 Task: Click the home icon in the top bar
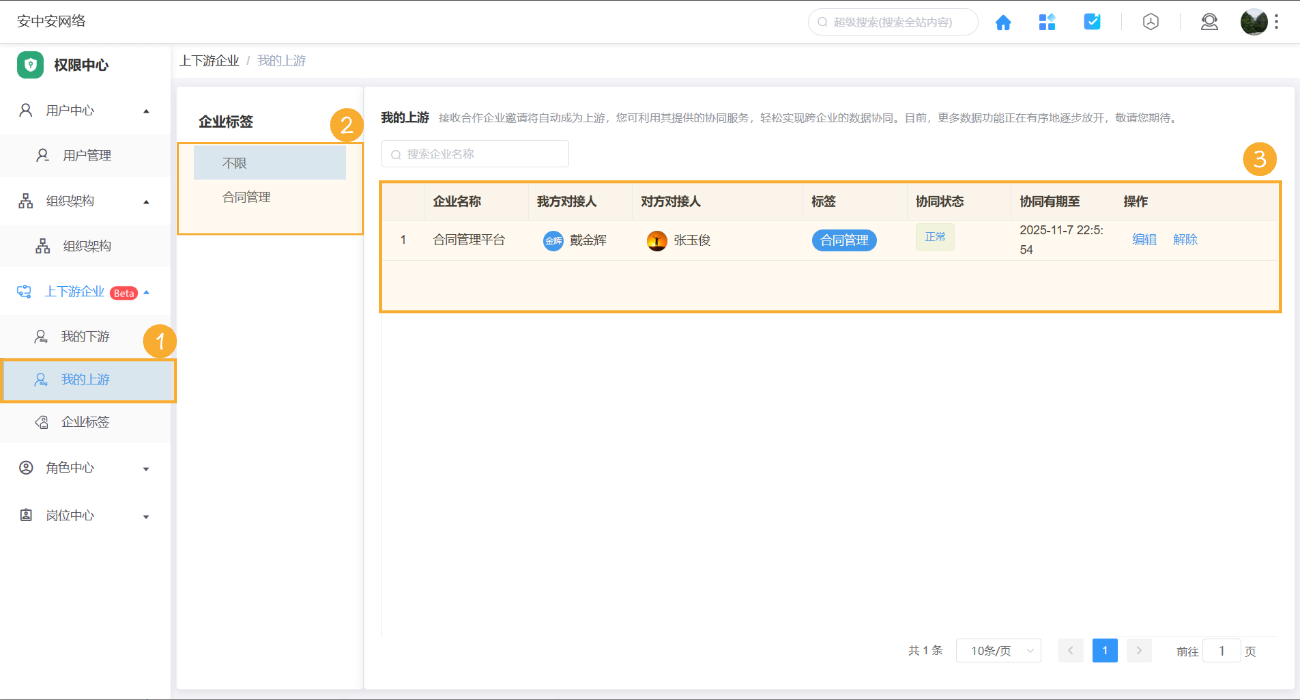pyautogui.click(x=1003, y=21)
